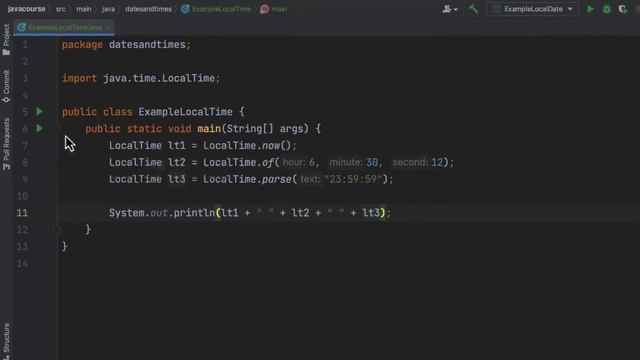Click 'String[] args' parameter in main
Image resolution: width=640 pixels, height=360 pixels.
(x=267, y=129)
